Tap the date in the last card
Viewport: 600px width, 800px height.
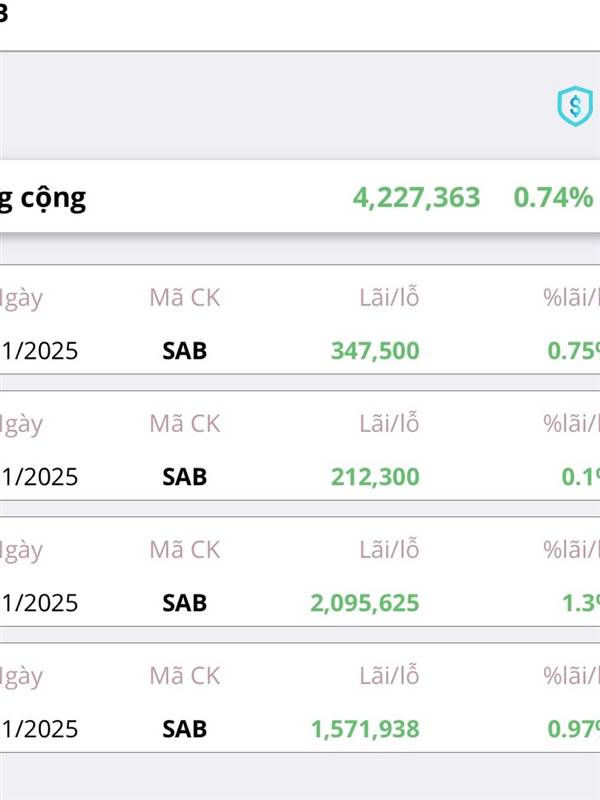[40, 729]
